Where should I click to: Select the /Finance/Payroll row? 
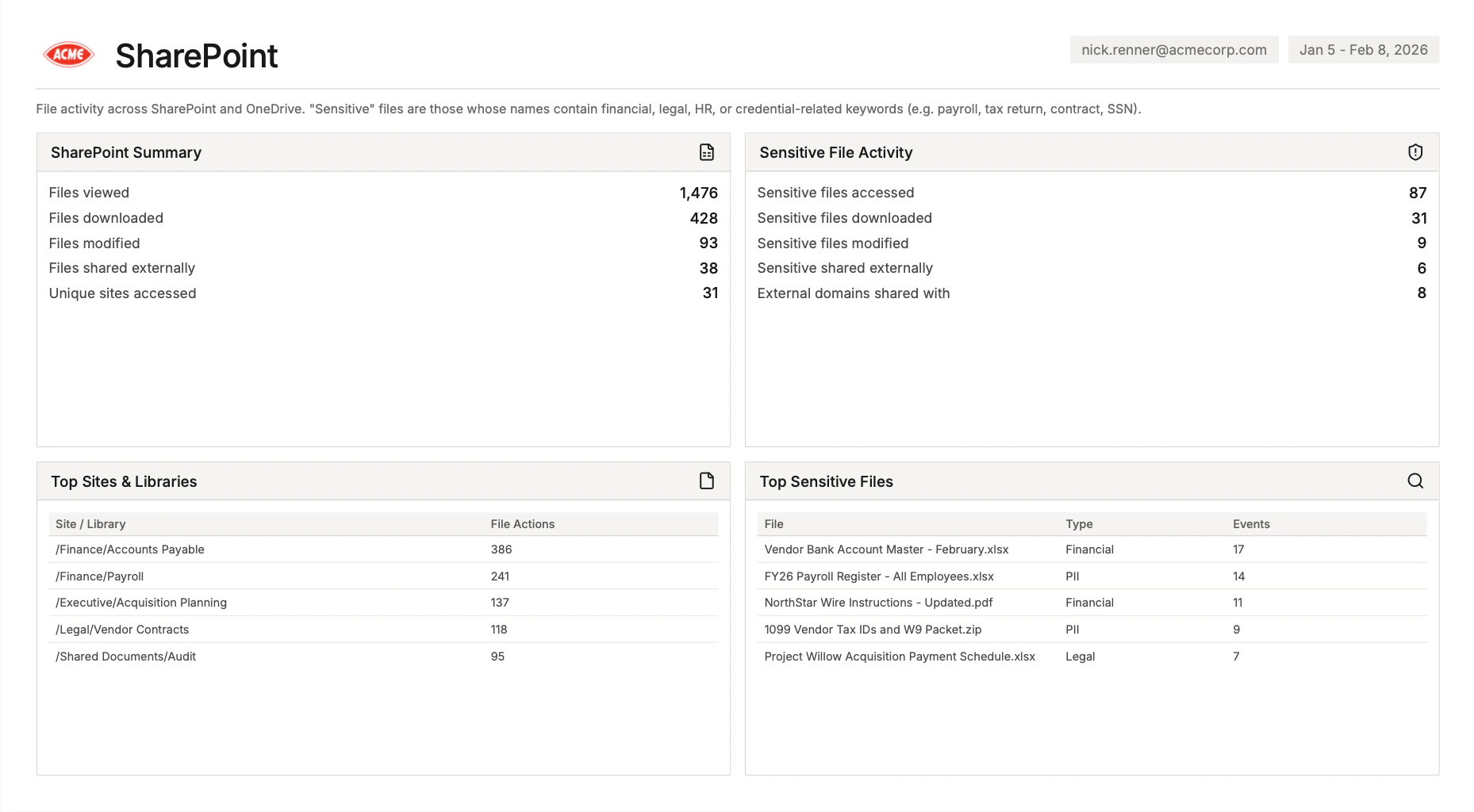383,576
